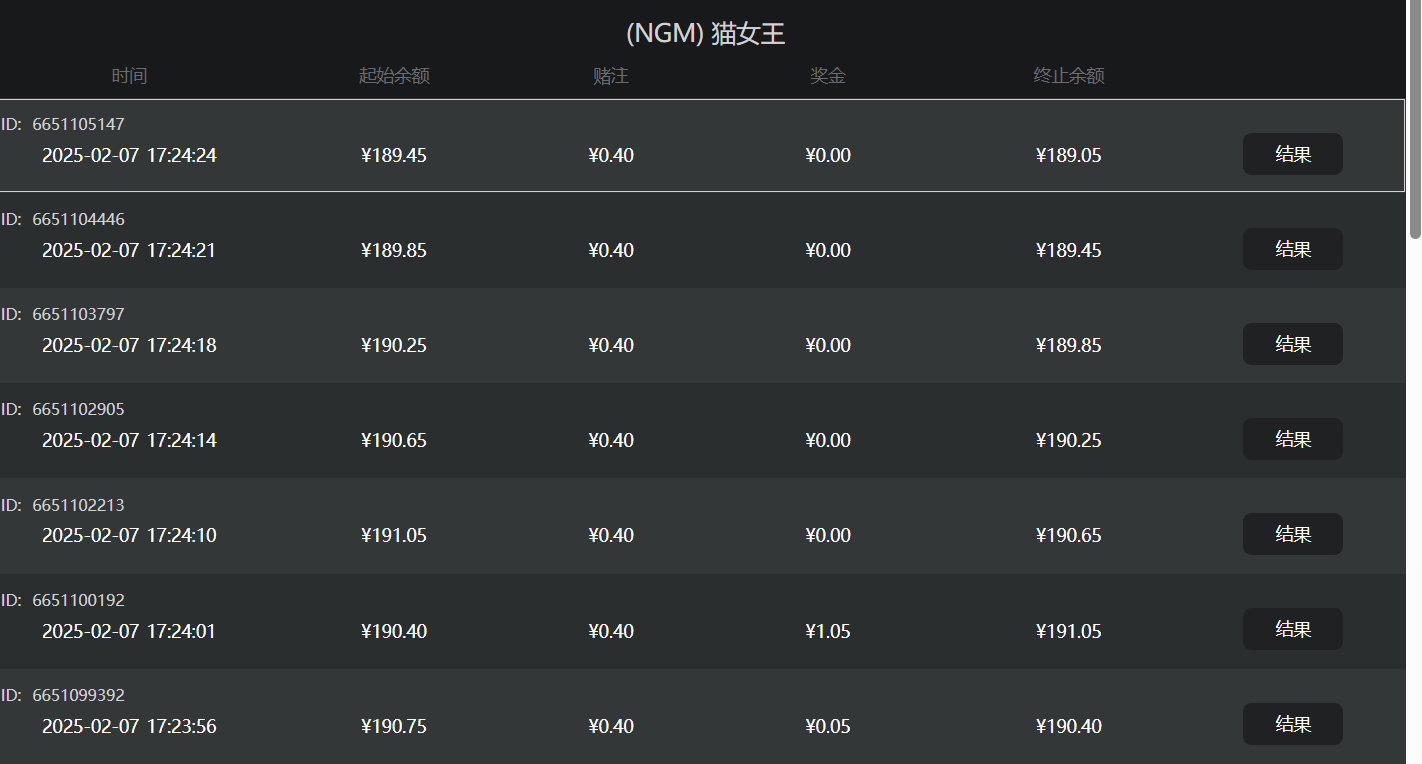
Task: Click the ¥1.05 prize amount
Action: pyautogui.click(x=828, y=631)
